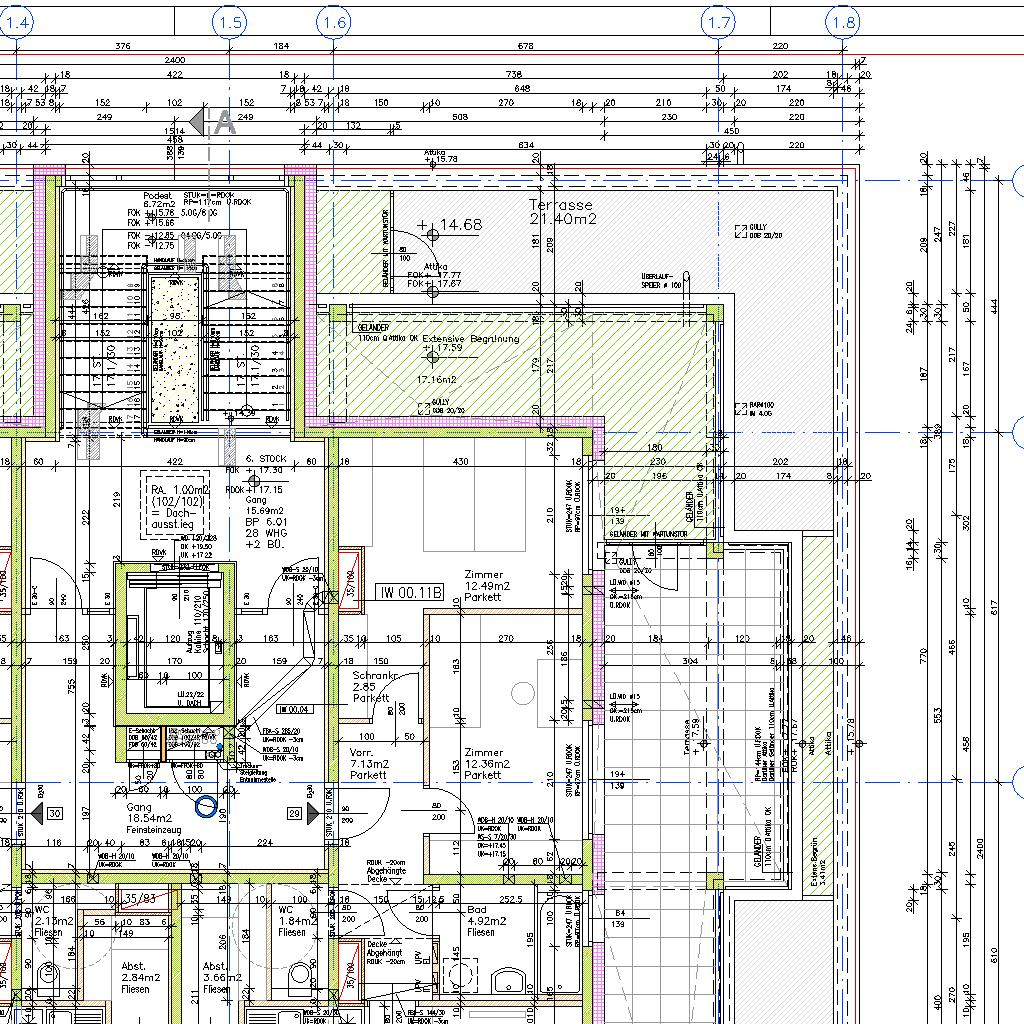Select the grid axis marker 1.8

pos(843,21)
